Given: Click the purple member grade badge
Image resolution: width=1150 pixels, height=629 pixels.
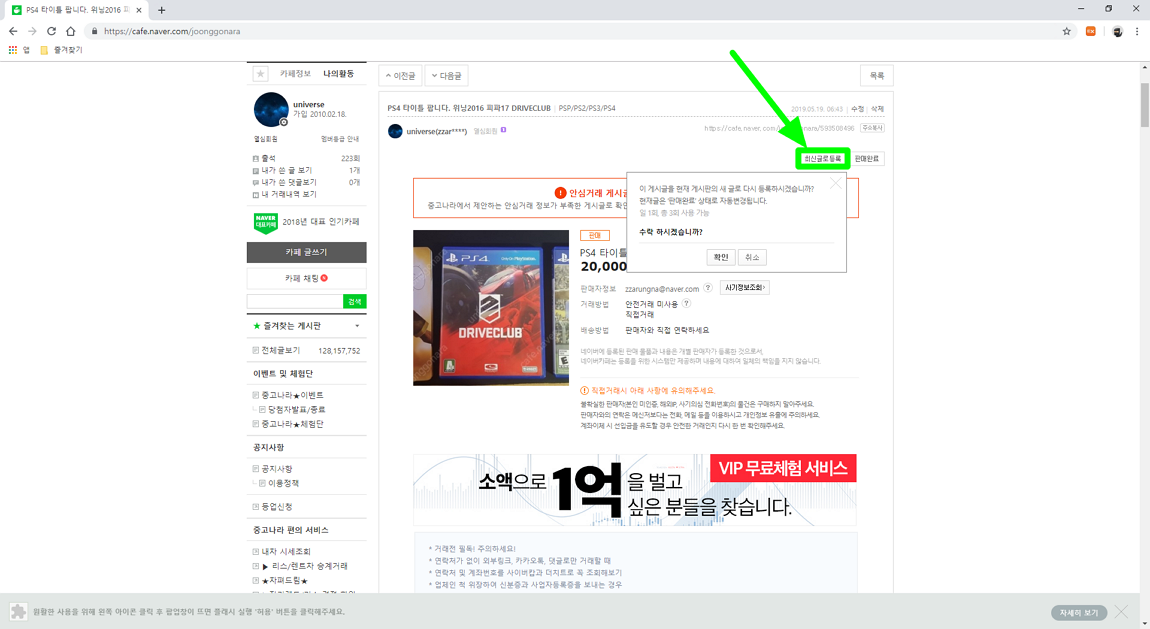Looking at the screenshot, I should pyautogui.click(x=503, y=130).
